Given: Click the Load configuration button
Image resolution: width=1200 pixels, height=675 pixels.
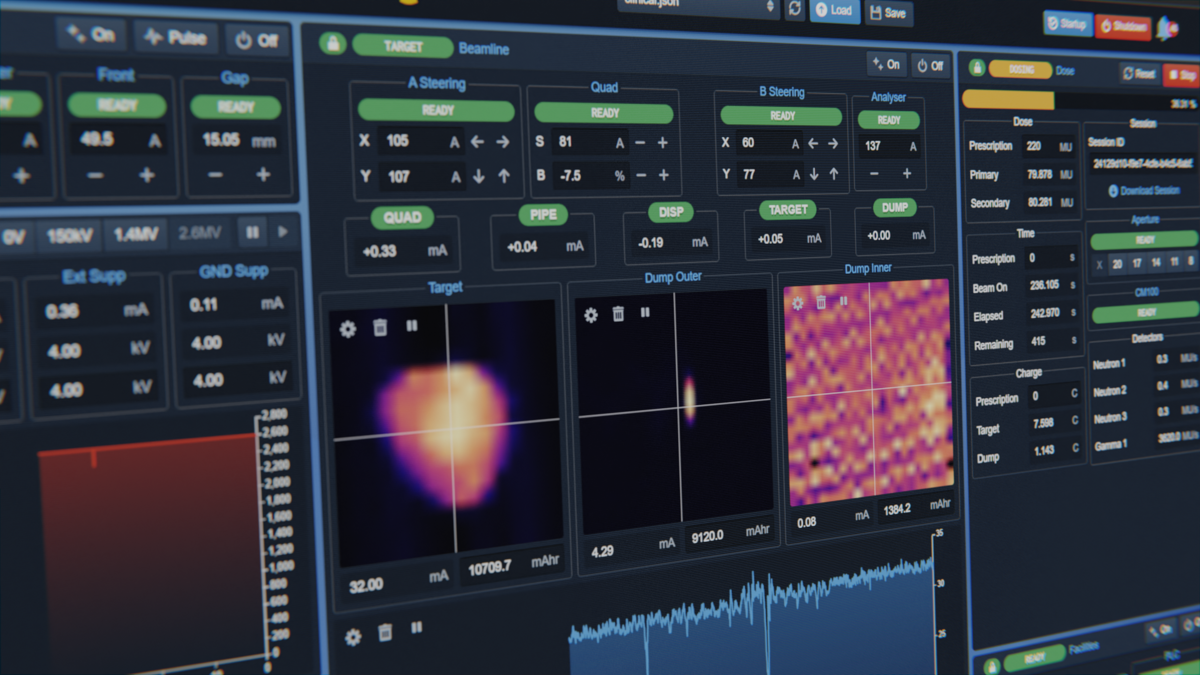Looking at the screenshot, I should tap(833, 10).
